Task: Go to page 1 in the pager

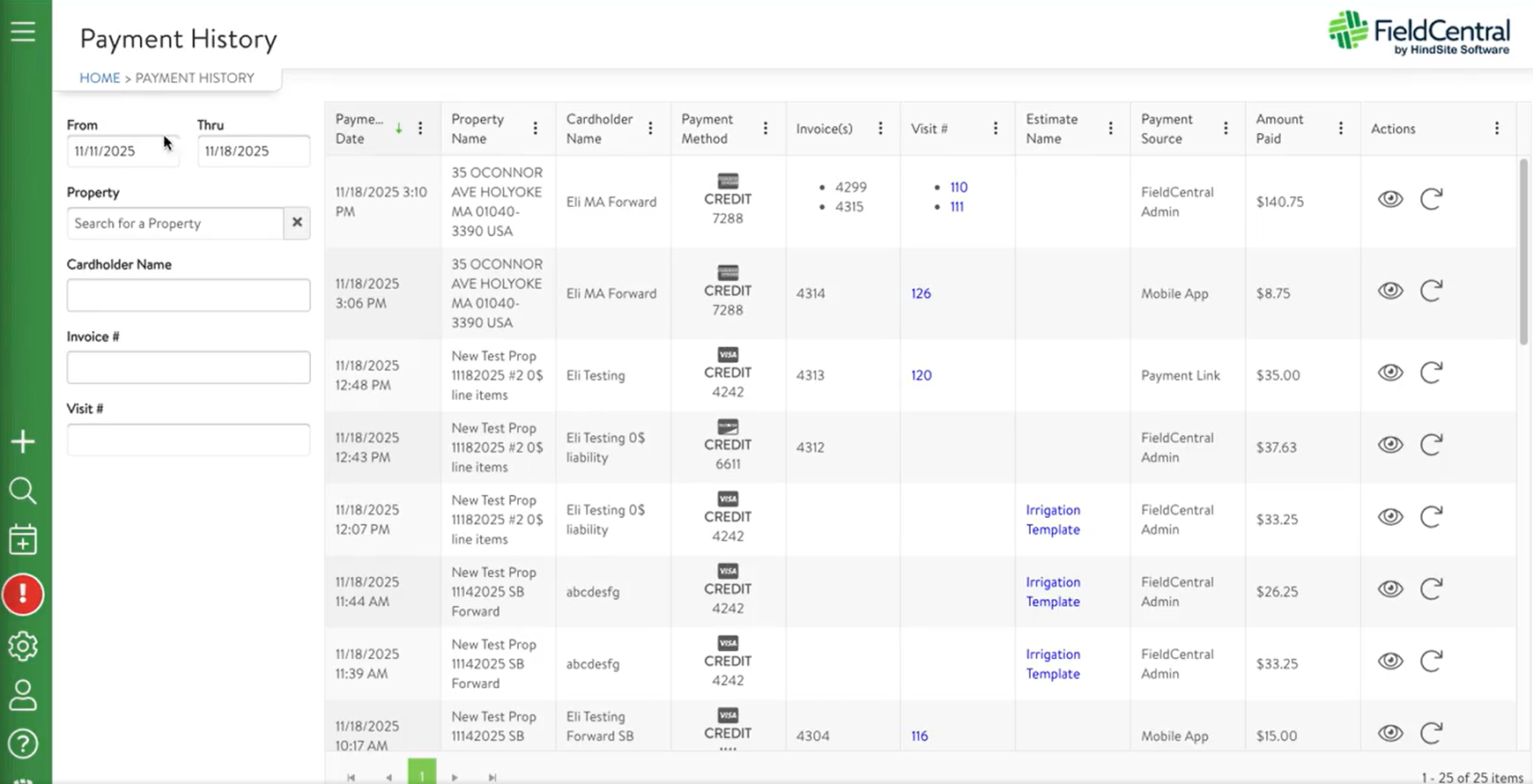Action: [x=422, y=773]
